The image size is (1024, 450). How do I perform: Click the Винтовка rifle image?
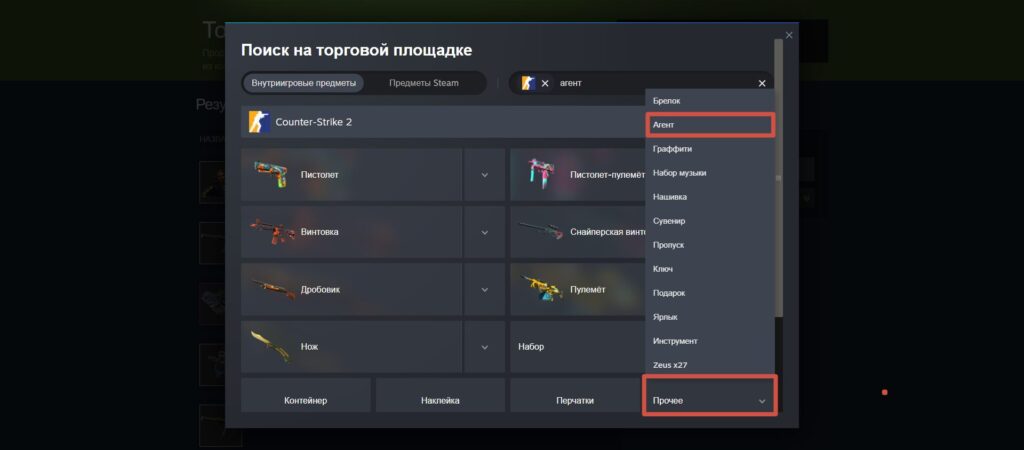tap(272, 232)
